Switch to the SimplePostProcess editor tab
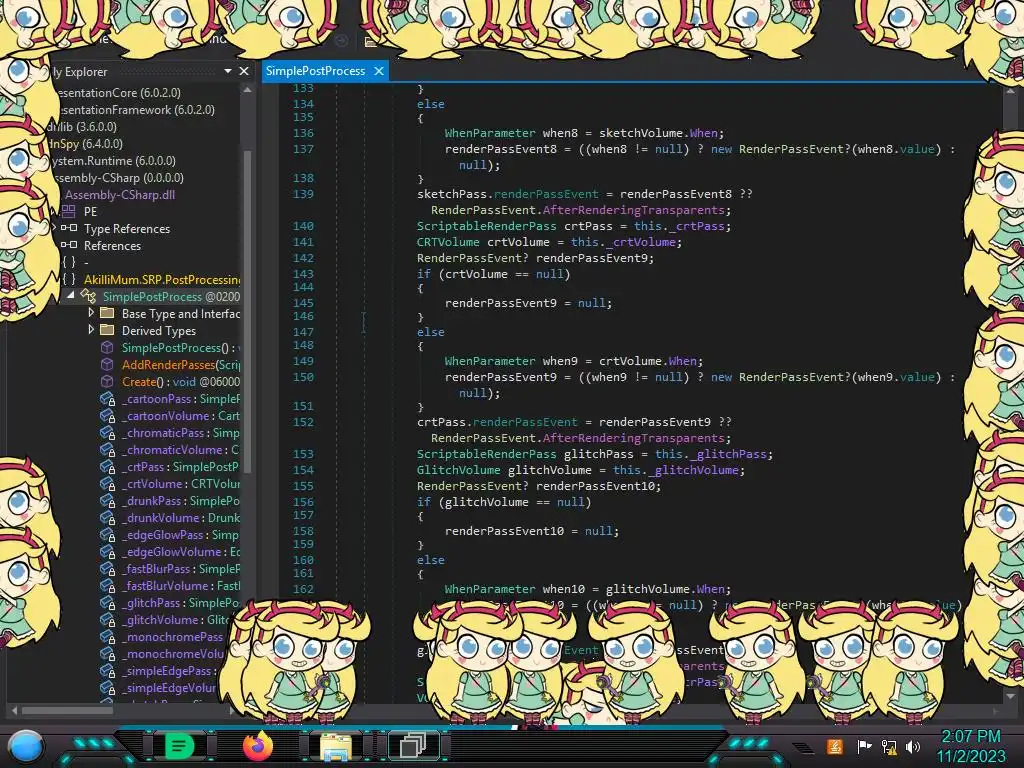Image resolution: width=1024 pixels, height=768 pixels. tap(315, 71)
